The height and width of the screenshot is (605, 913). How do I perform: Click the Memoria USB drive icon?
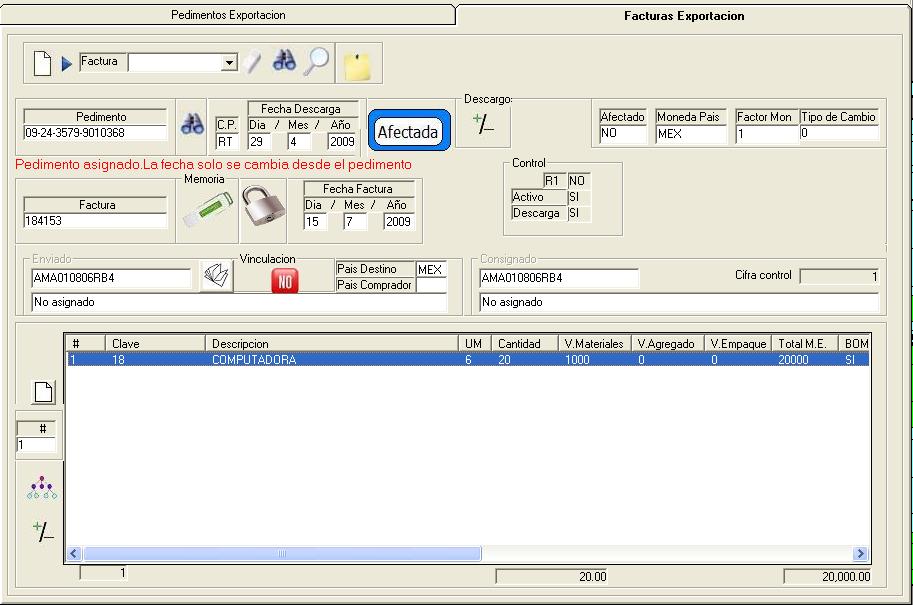pos(207,210)
